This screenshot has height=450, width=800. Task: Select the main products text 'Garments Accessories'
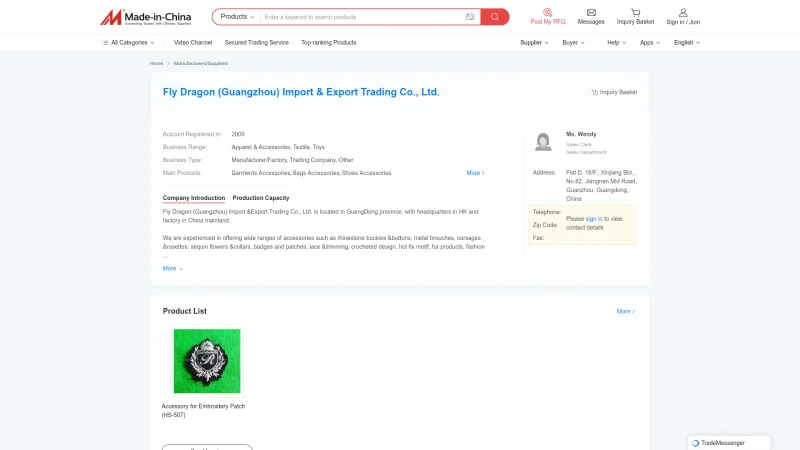(x=261, y=173)
